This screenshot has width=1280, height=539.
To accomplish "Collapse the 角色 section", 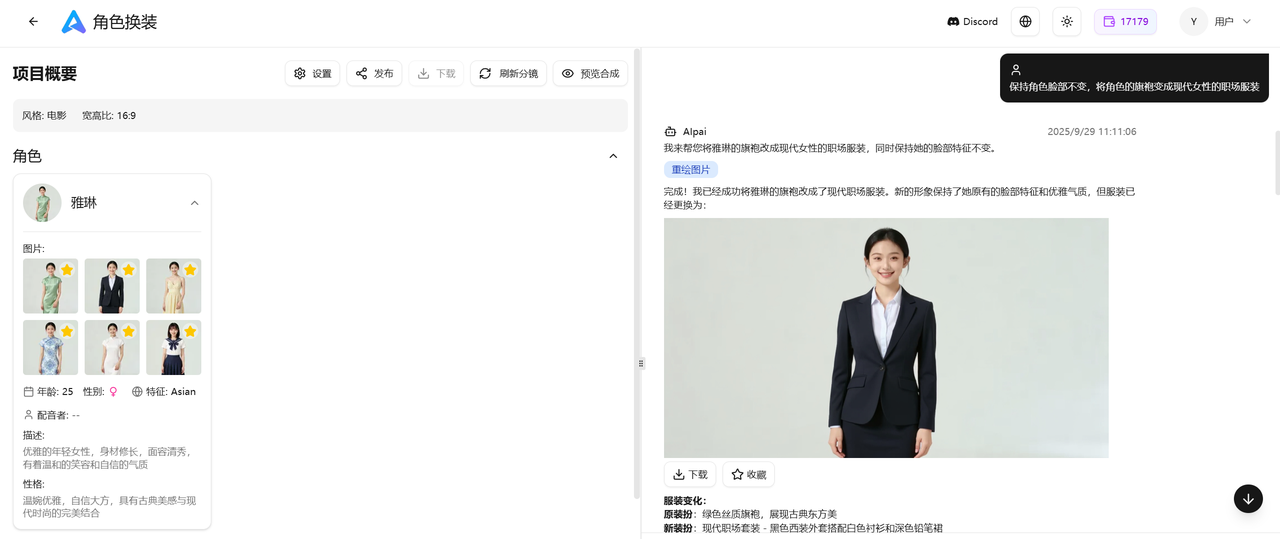I will pyautogui.click(x=613, y=156).
